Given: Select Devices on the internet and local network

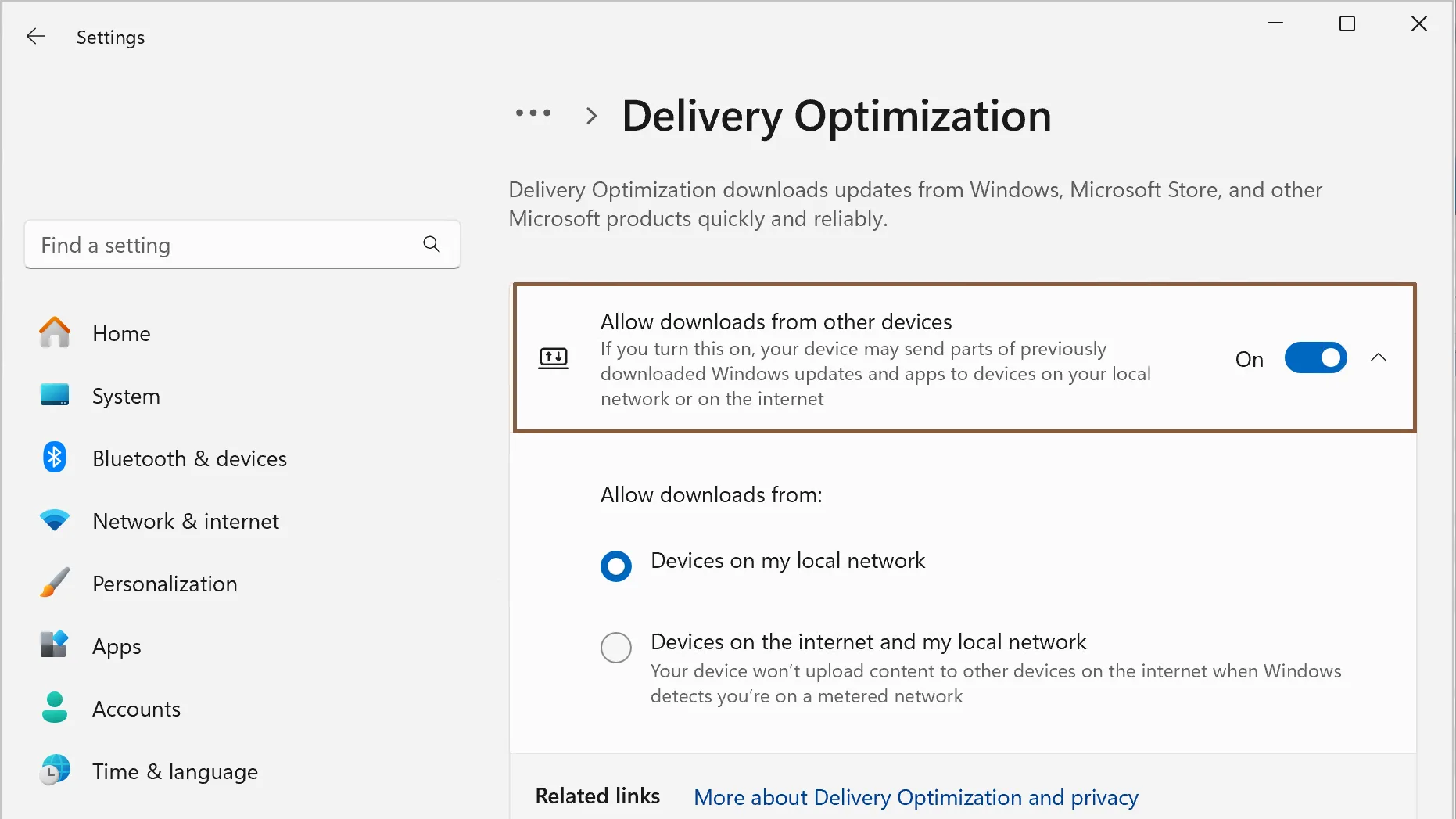Looking at the screenshot, I should (616, 648).
